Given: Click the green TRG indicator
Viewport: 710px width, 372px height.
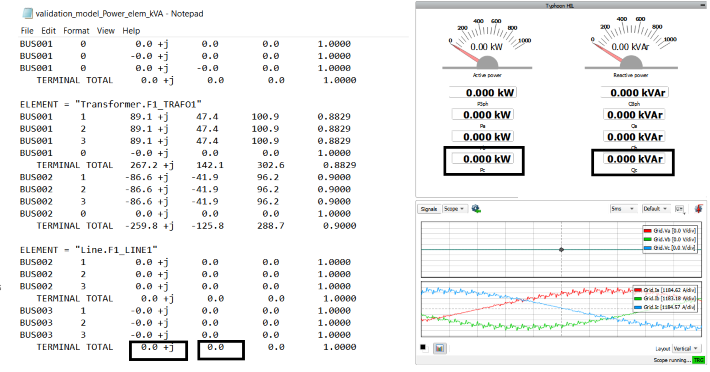Looking at the screenshot, I should tap(698, 360).
